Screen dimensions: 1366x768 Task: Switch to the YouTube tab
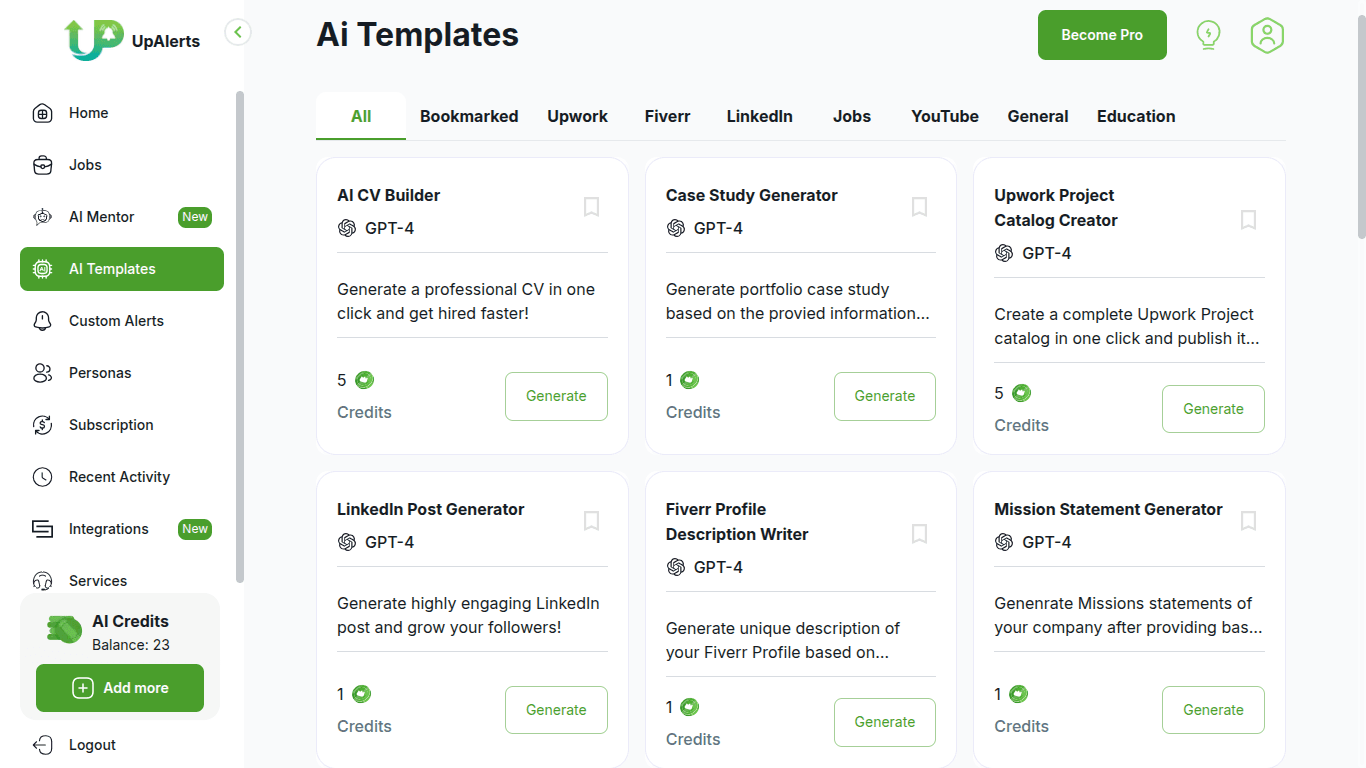945,116
